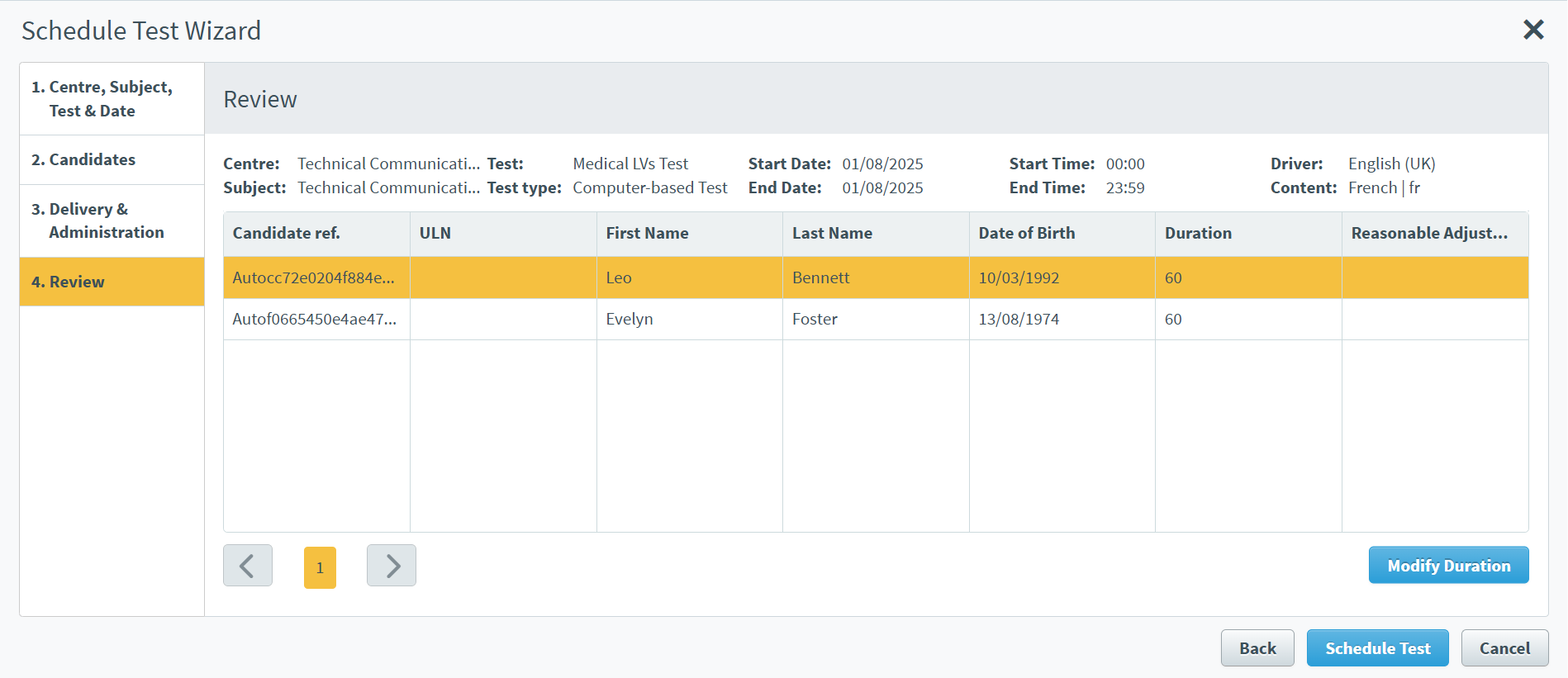Go to previous page arrow
Viewport: 1568px width, 678px height.
pos(247,566)
